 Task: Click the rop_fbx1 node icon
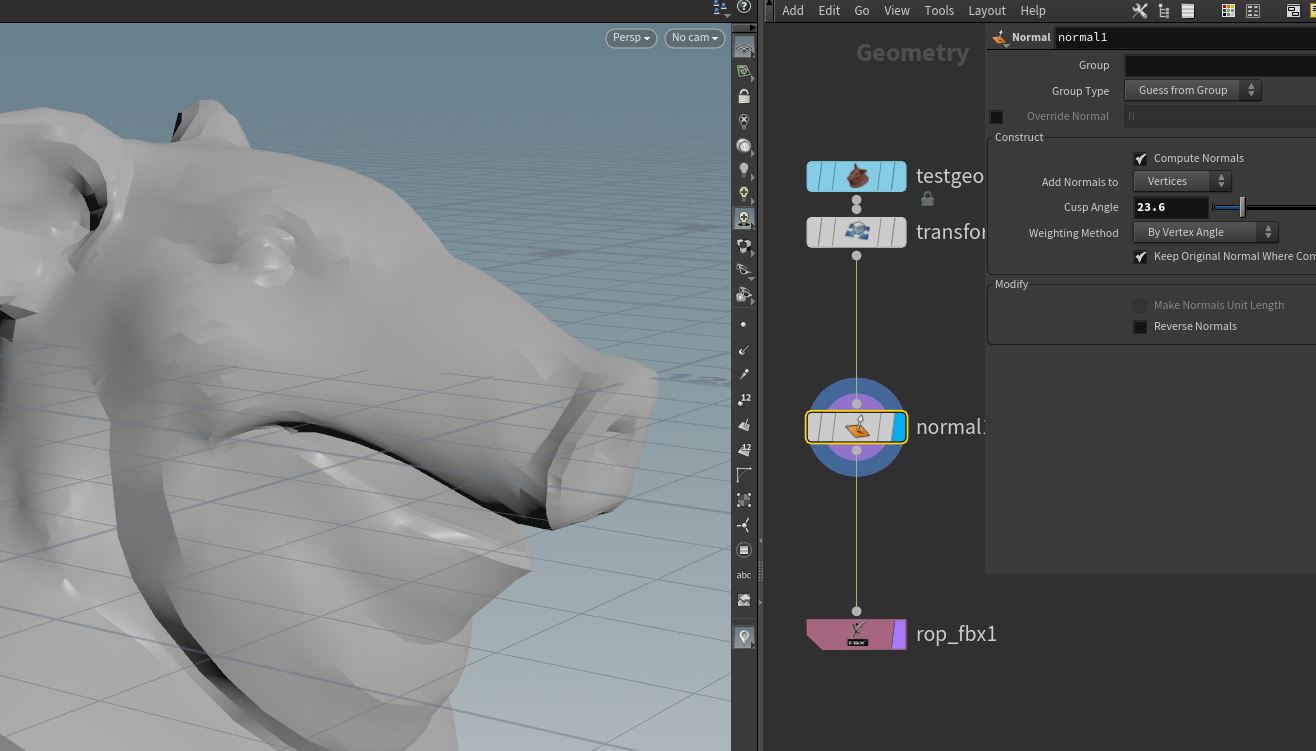(857, 634)
